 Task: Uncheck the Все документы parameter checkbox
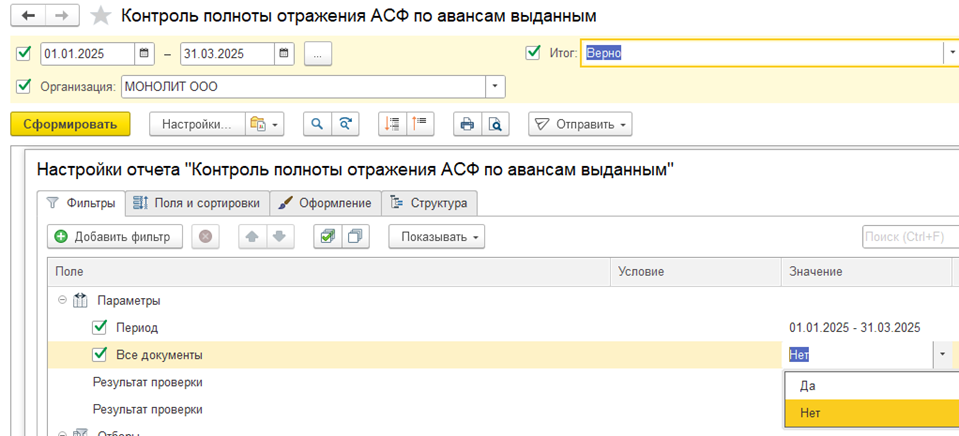[x=99, y=354]
